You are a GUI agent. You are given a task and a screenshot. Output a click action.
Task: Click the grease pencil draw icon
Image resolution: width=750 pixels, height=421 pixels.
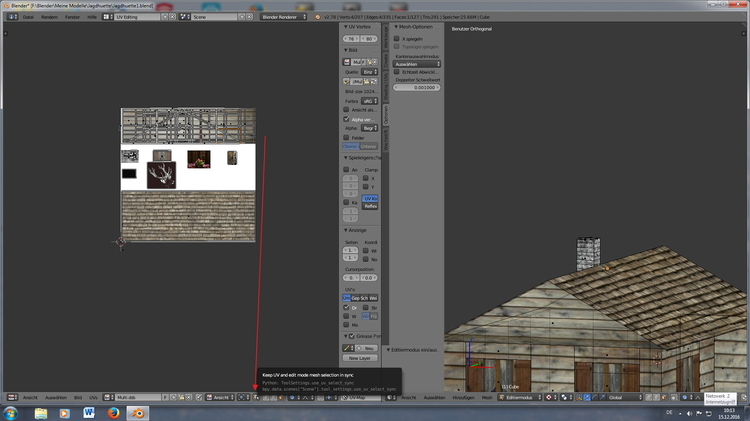pos(346,348)
